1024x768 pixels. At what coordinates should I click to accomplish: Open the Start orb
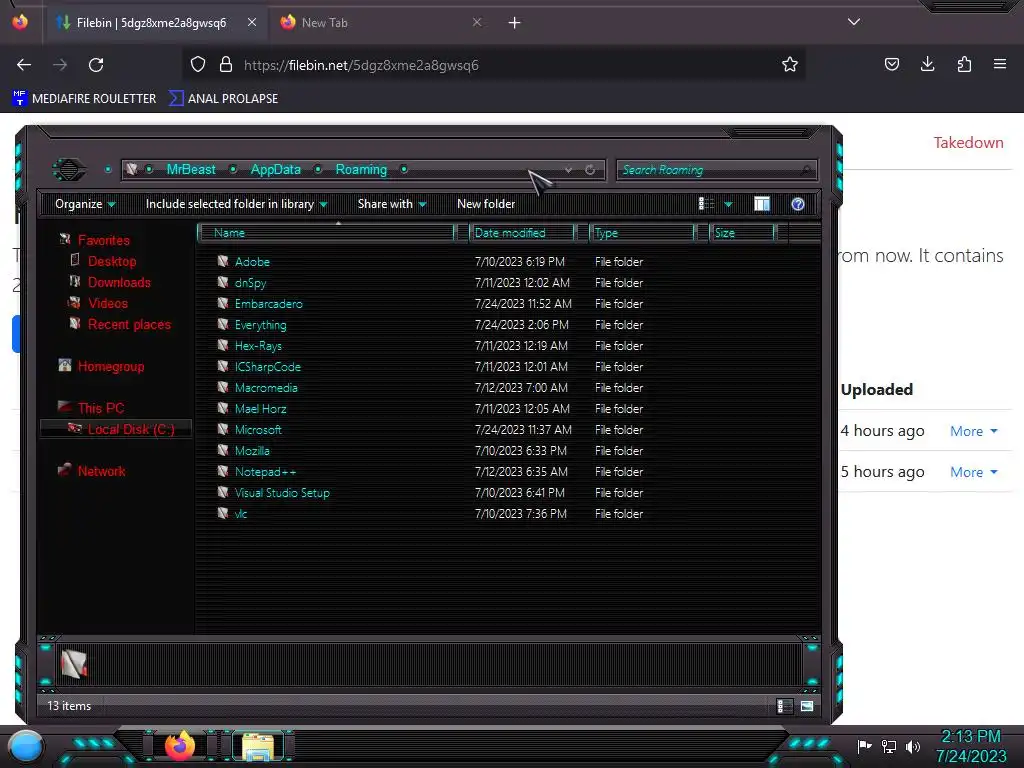click(x=26, y=746)
